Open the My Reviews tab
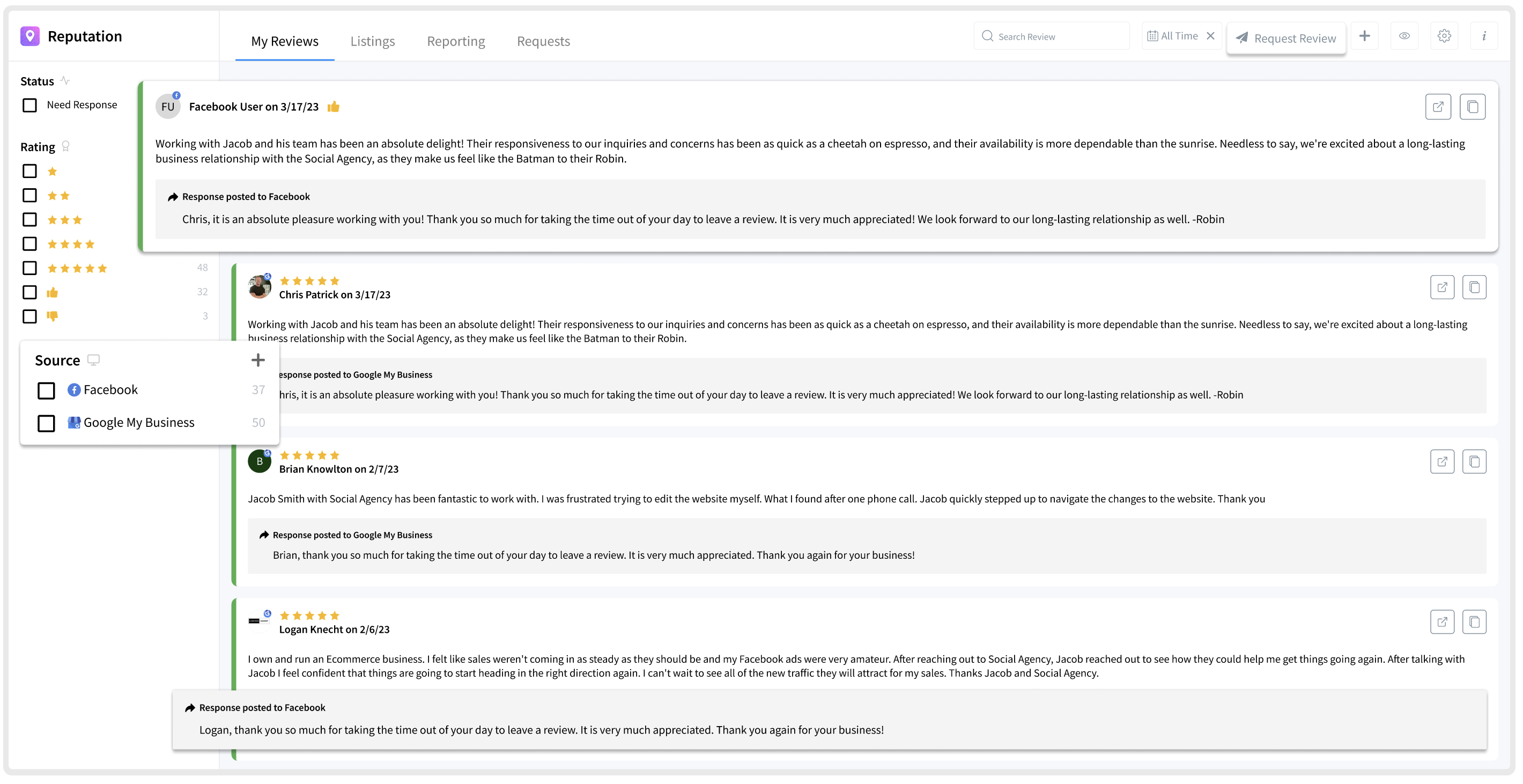 tap(284, 41)
